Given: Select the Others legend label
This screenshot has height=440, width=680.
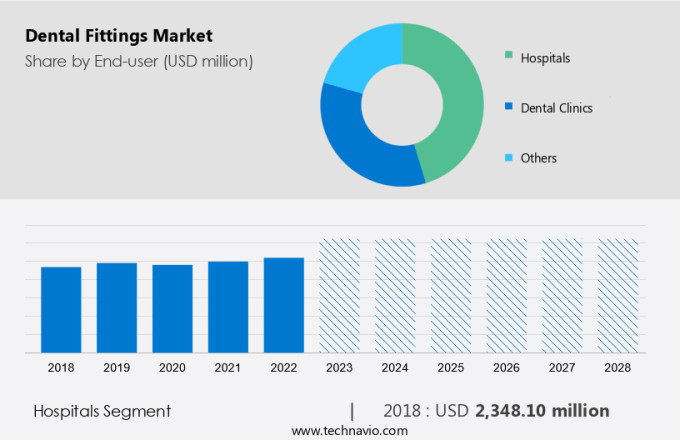Looking at the screenshot, I should click(539, 158).
